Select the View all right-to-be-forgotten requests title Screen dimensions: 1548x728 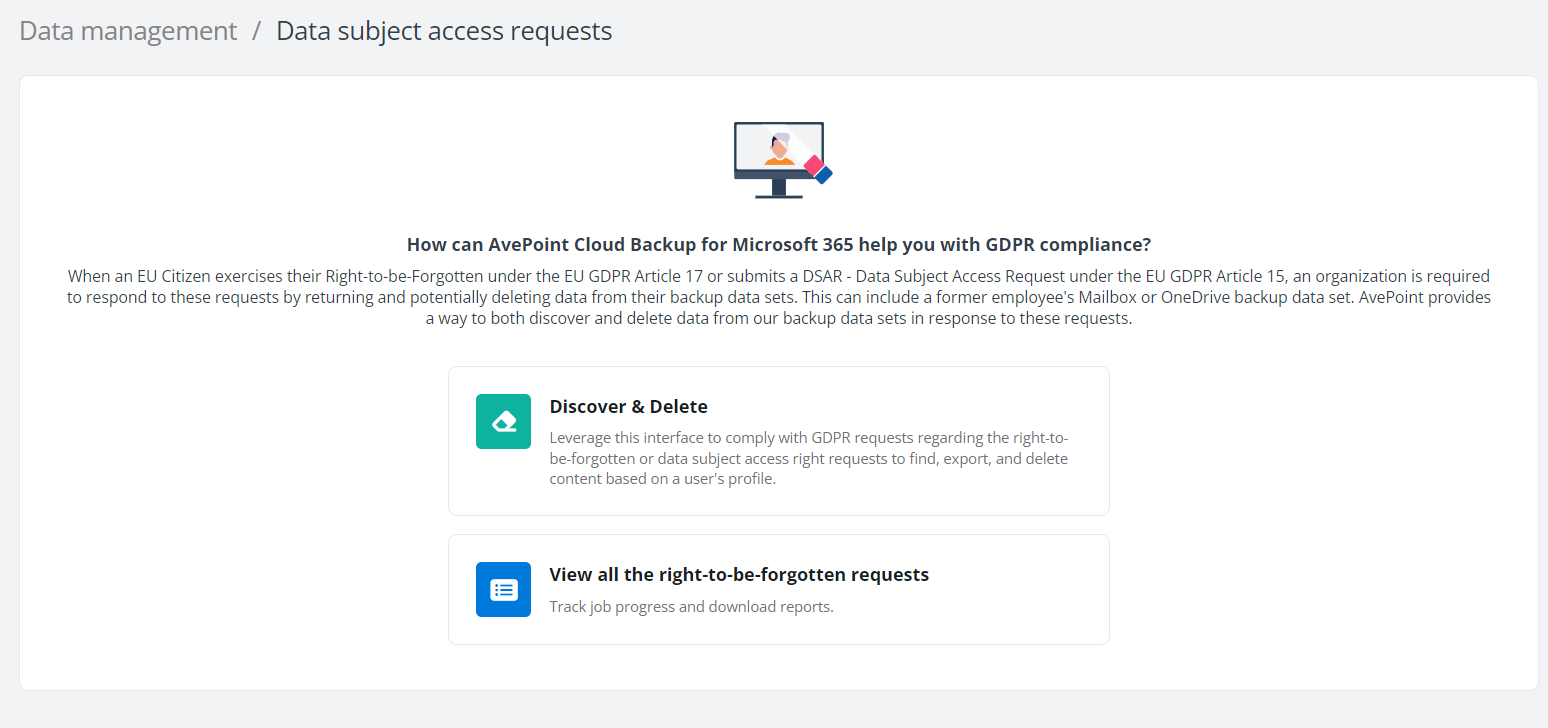[x=739, y=574]
